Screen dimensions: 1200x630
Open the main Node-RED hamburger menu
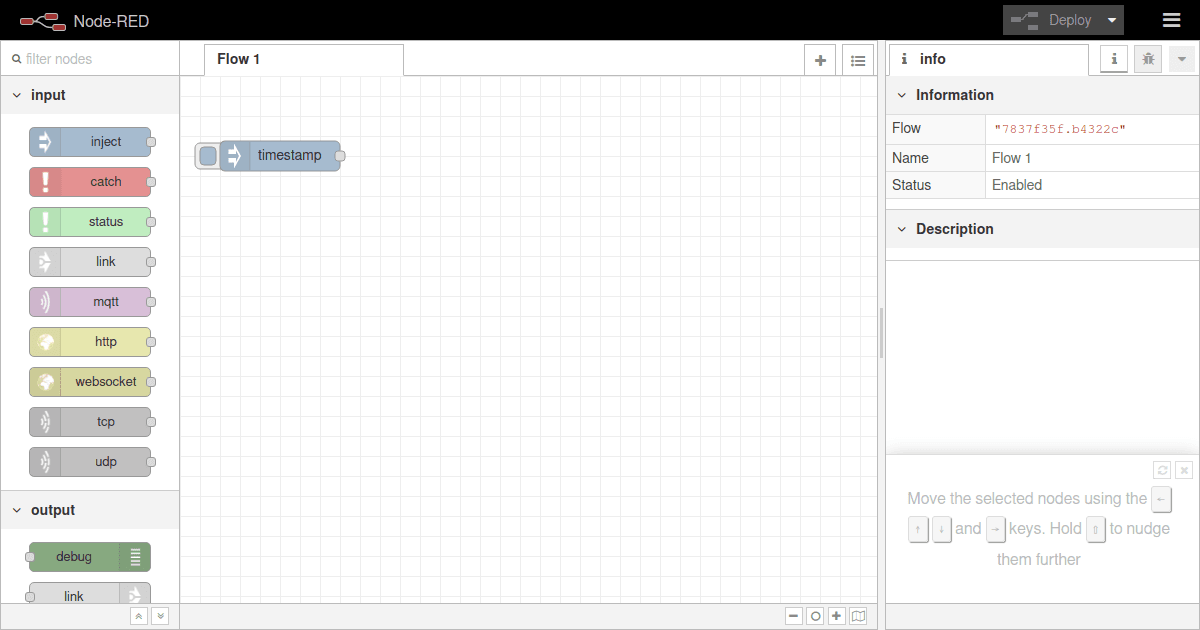click(x=1171, y=19)
